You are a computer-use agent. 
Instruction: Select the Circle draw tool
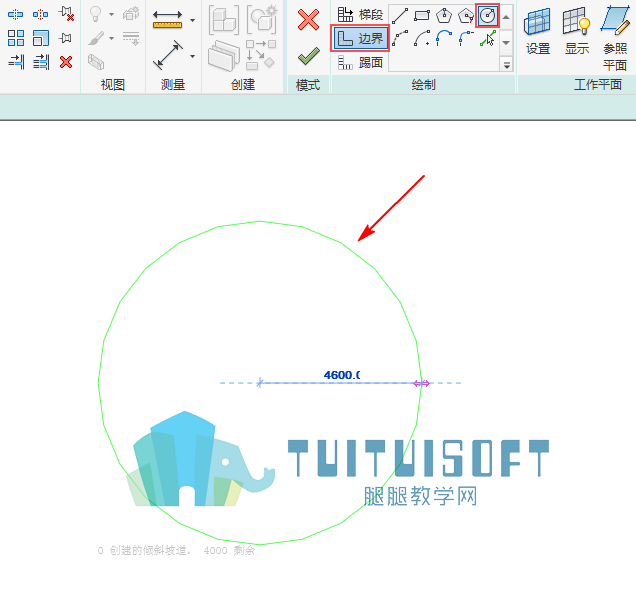487,16
